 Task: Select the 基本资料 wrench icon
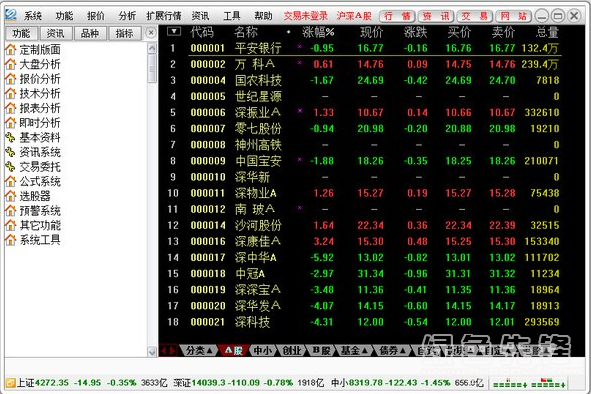[11, 138]
